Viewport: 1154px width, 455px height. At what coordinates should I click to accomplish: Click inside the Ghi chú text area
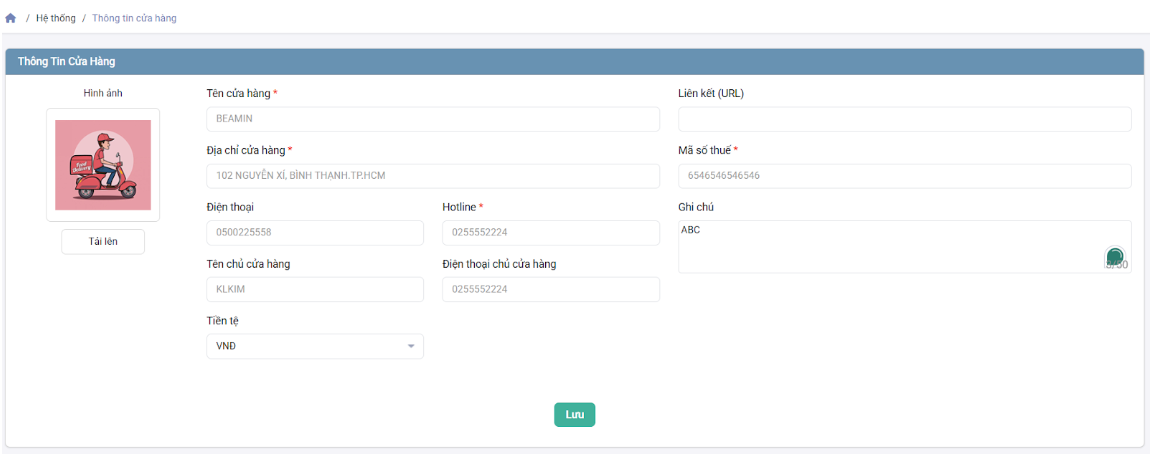pyautogui.click(x=890, y=247)
